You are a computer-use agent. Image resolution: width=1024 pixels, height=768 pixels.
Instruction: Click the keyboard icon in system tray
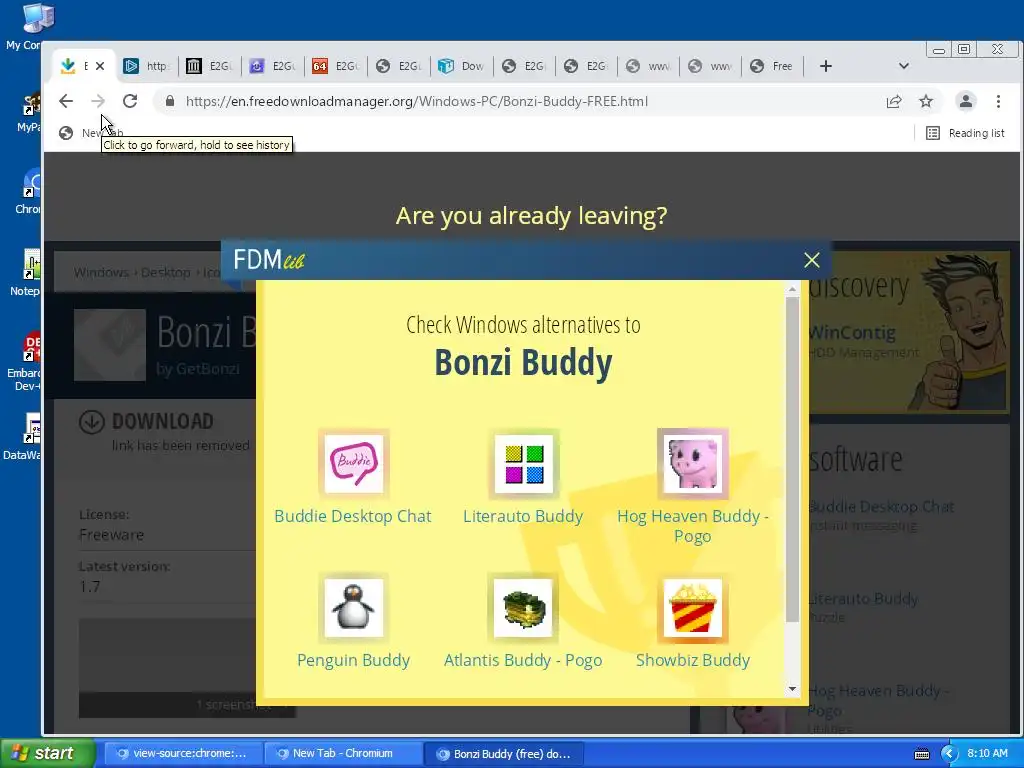click(921, 754)
